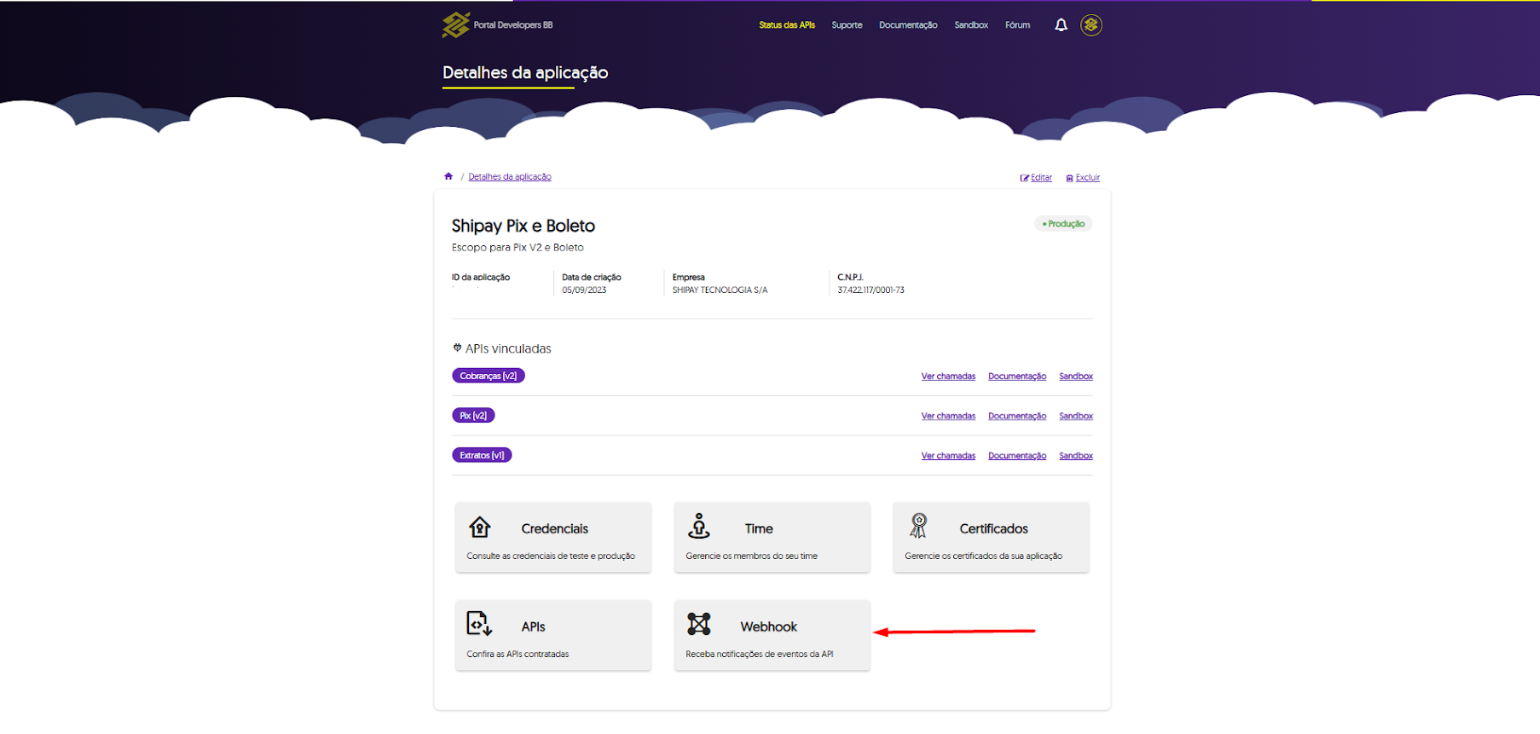The width and height of the screenshot is (1540, 734).
Task: Click the Portal Developers BB logo
Action: [x=497, y=25]
